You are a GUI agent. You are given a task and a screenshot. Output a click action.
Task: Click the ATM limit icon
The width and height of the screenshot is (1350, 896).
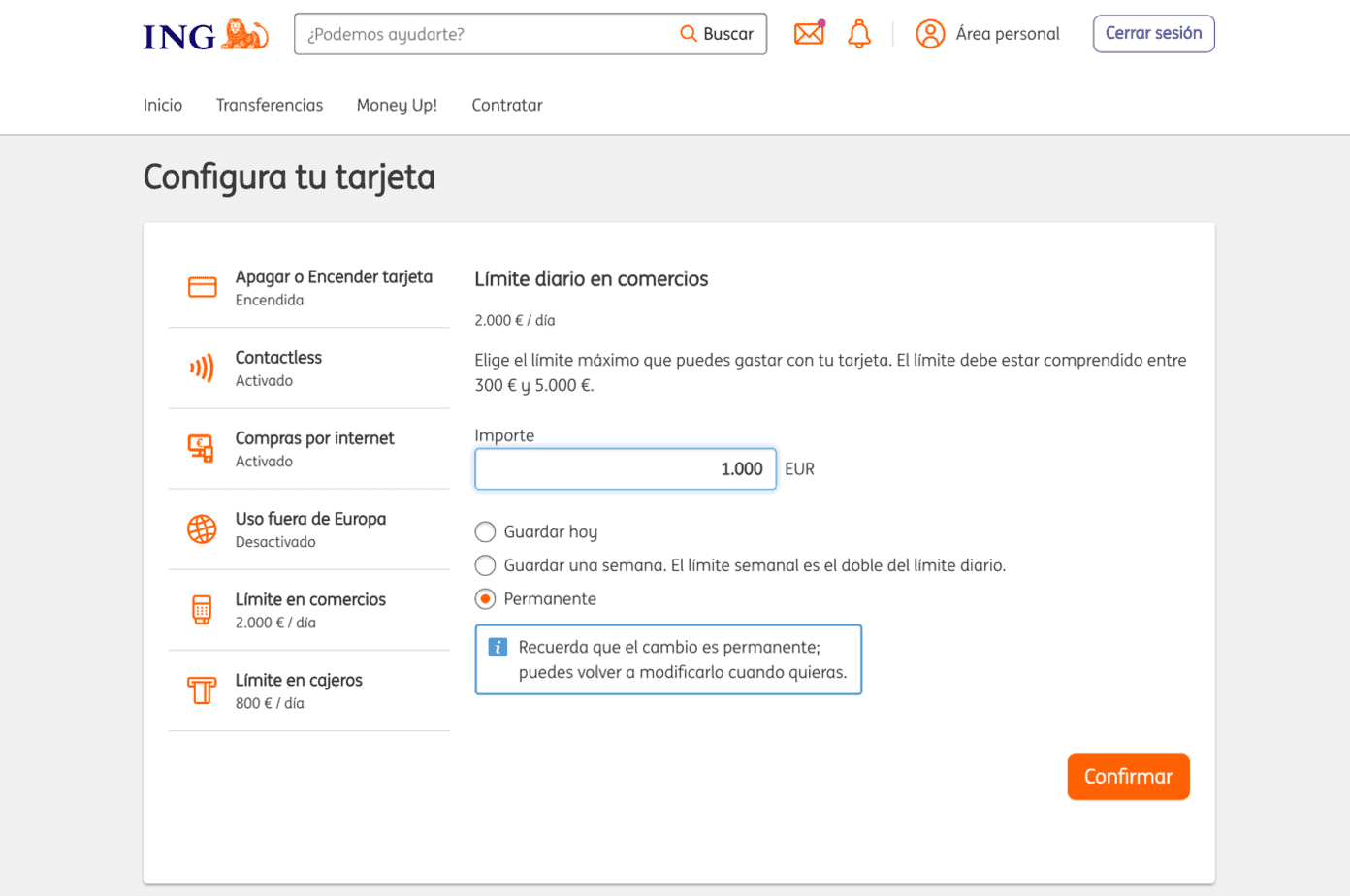(x=202, y=690)
